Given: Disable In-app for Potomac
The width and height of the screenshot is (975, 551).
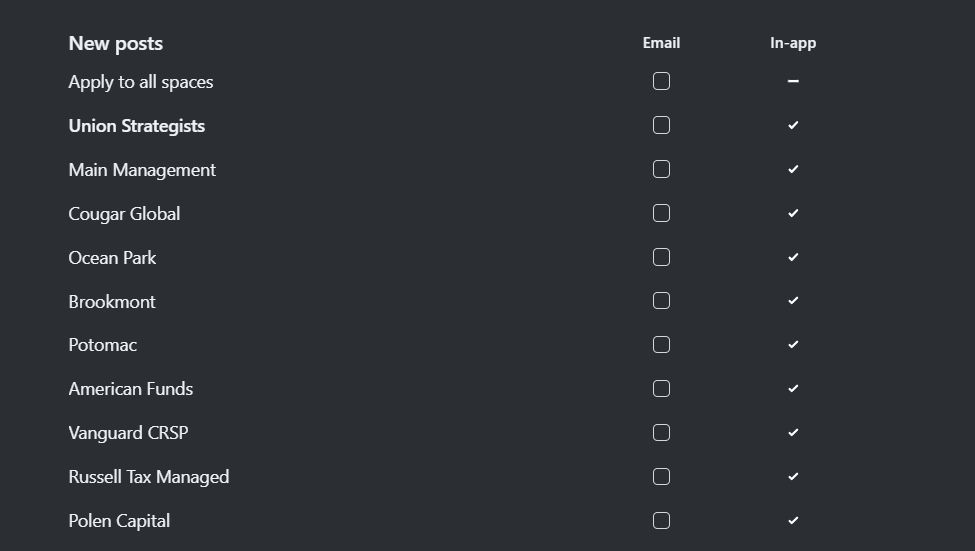Looking at the screenshot, I should (x=793, y=345).
